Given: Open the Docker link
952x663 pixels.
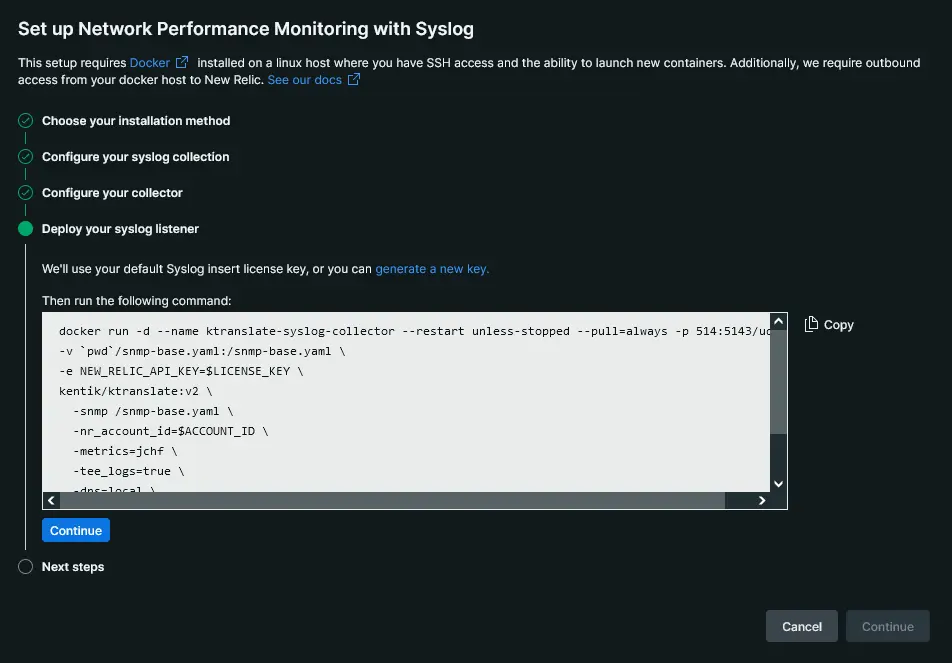Looking at the screenshot, I should (x=149, y=63).
